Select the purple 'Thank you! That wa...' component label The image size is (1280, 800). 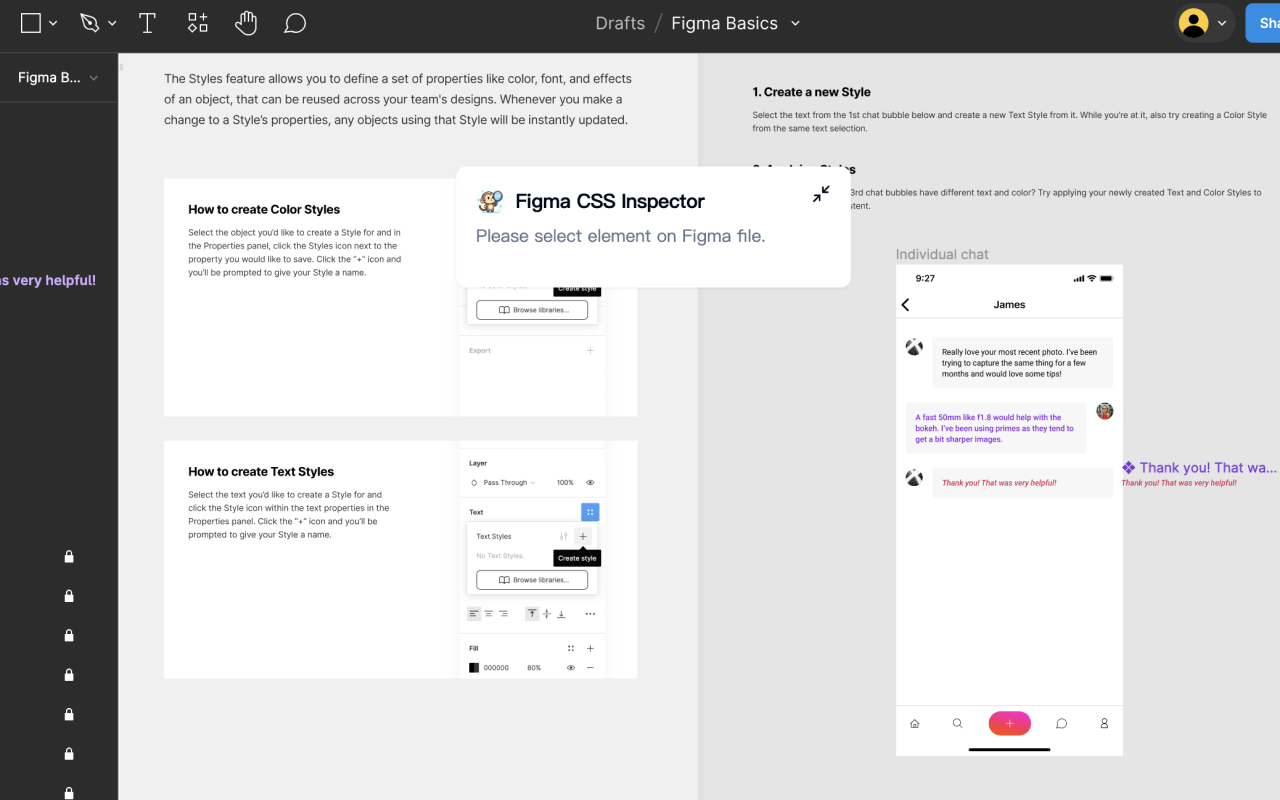1200,467
